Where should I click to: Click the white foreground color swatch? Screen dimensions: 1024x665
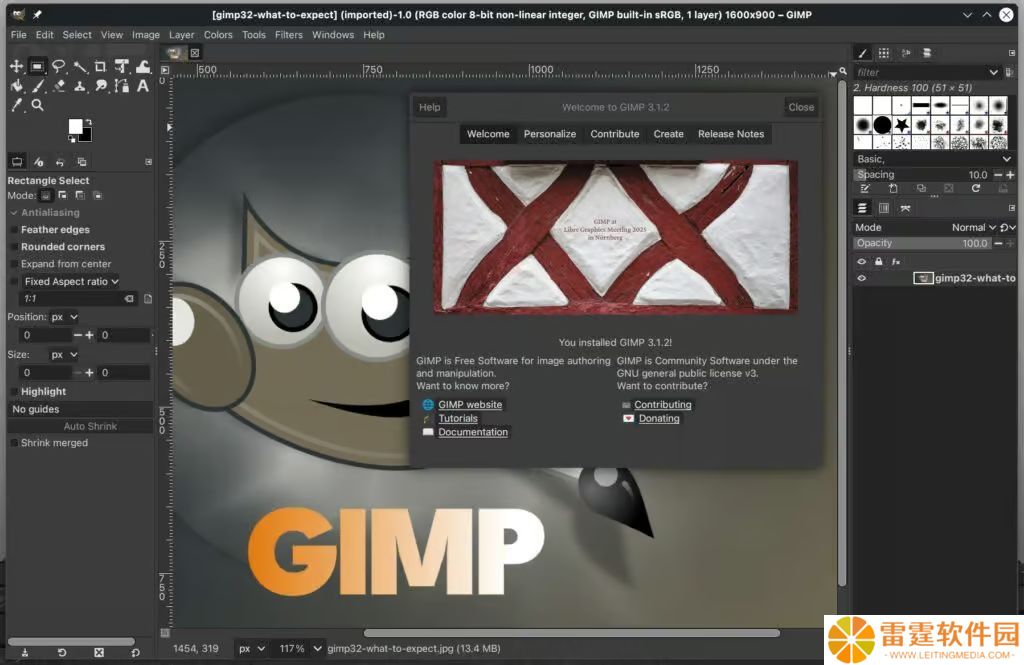tap(74, 125)
